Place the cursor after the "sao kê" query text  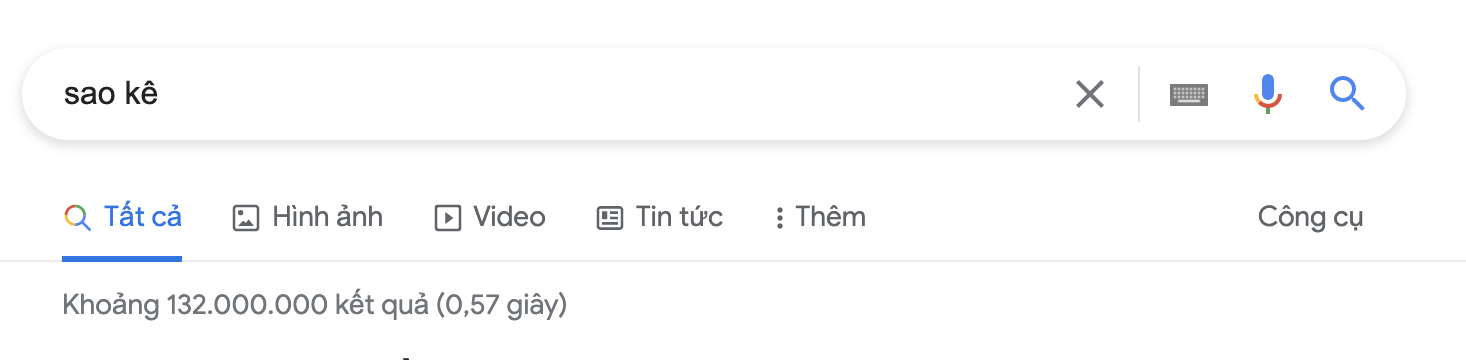(x=162, y=94)
